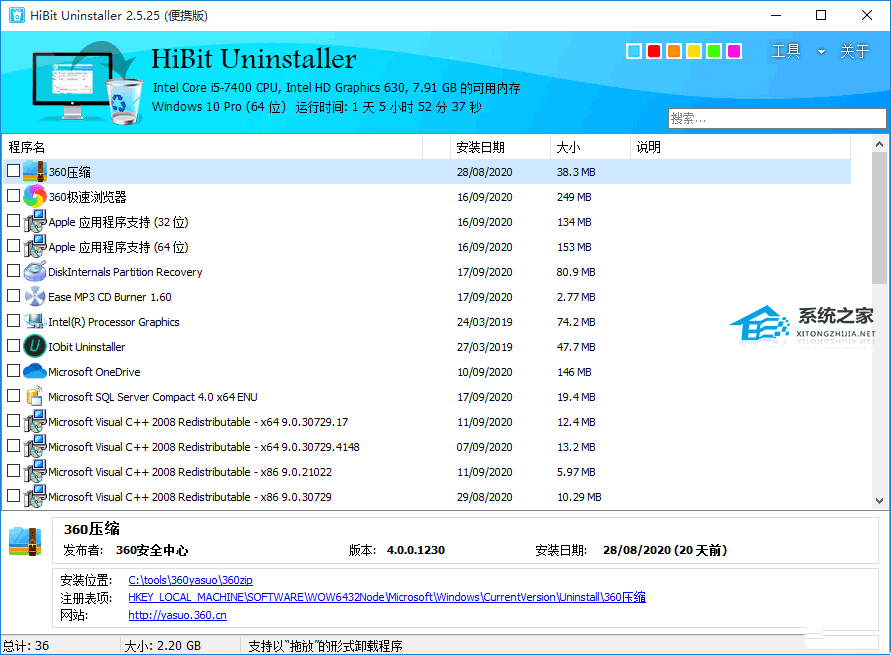The width and height of the screenshot is (891, 655).
Task: Maximize the HiBit Uninstaller window
Action: coord(821,15)
